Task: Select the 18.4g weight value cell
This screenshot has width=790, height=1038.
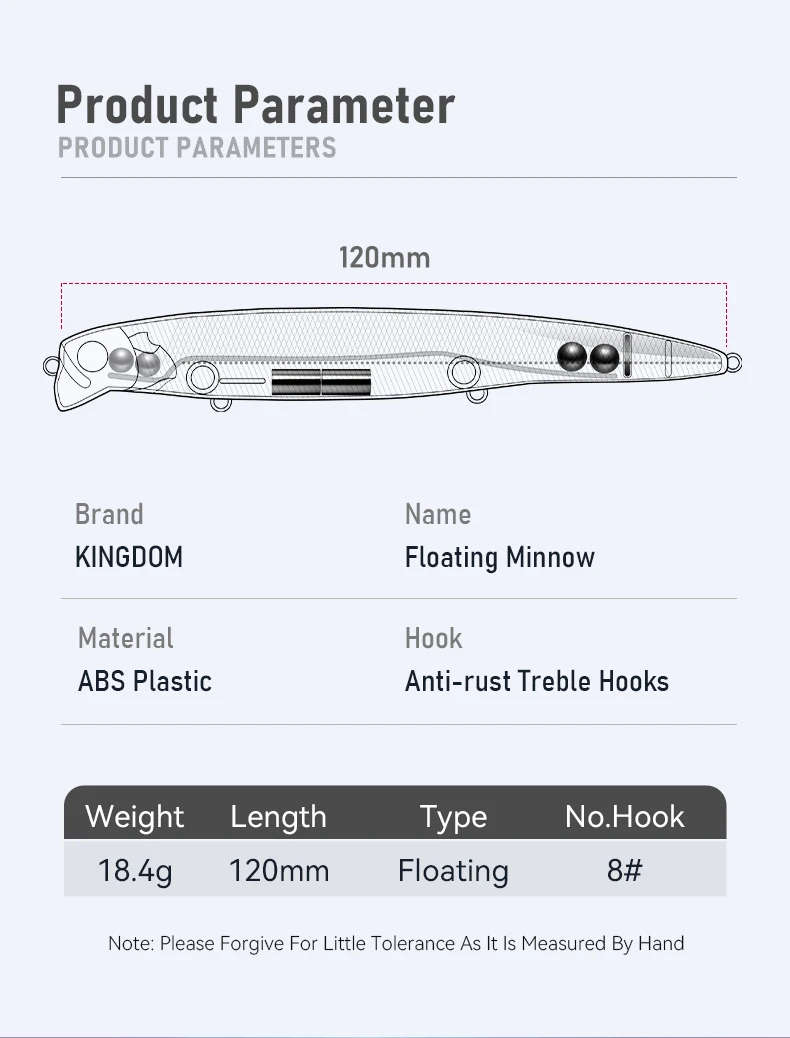Action: [135, 870]
